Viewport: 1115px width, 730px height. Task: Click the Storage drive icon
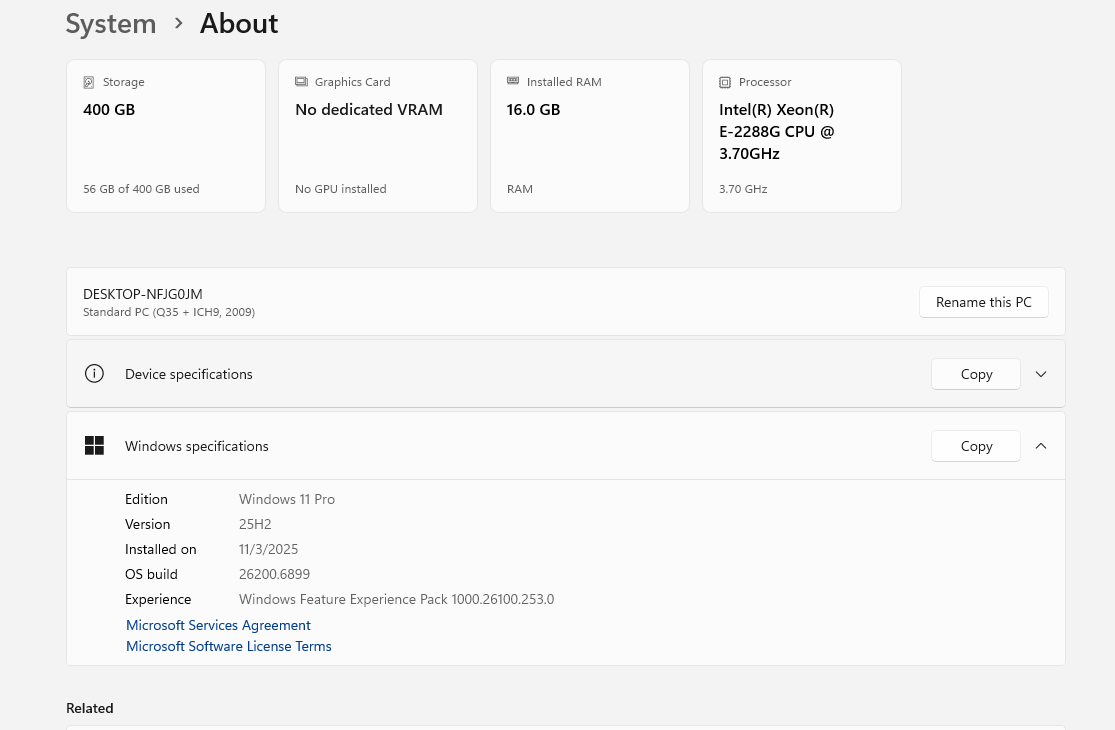[x=89, y=82]
